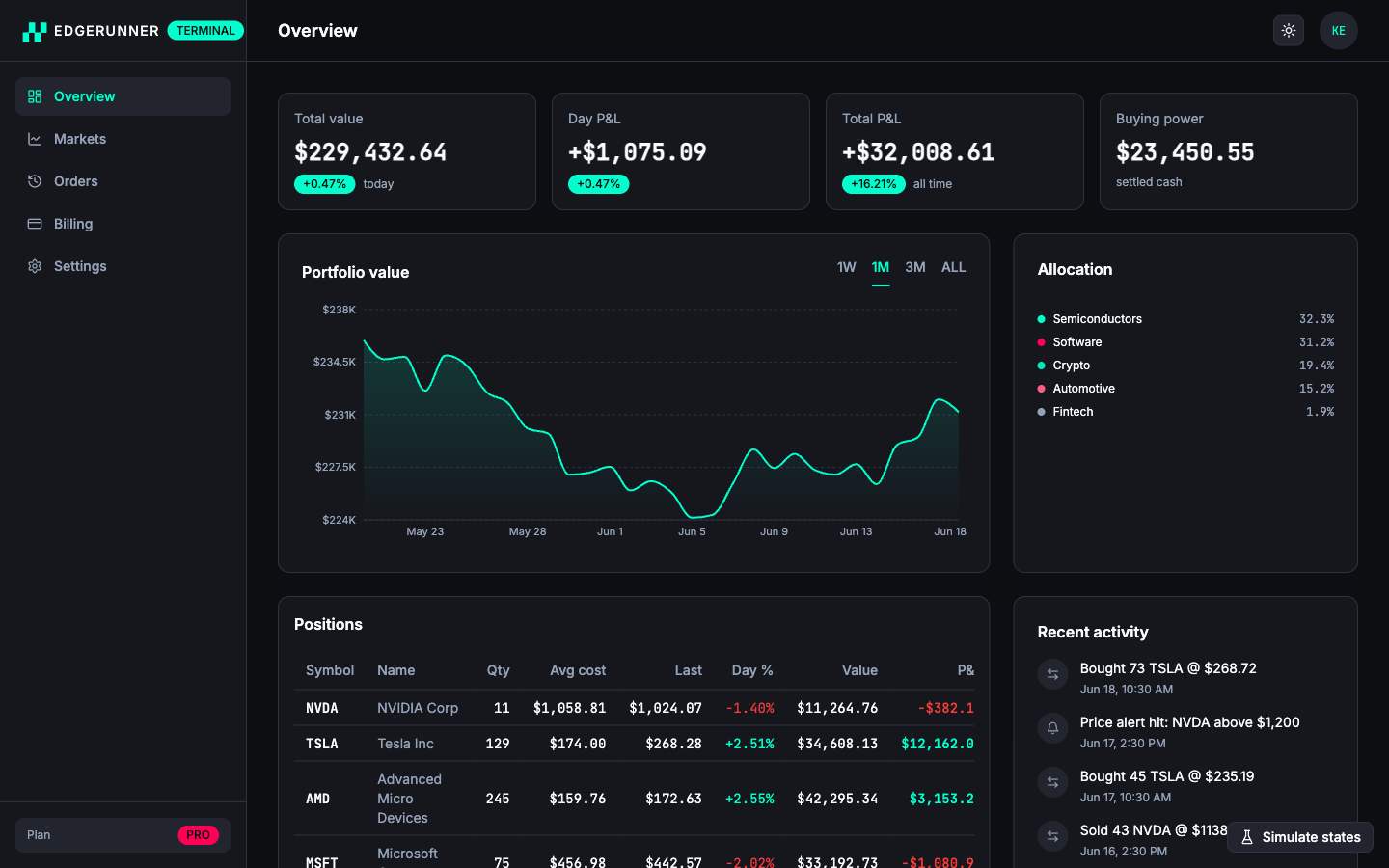Click the trade icon beside Sold 43 NVDA

(x=1053, y=836)
